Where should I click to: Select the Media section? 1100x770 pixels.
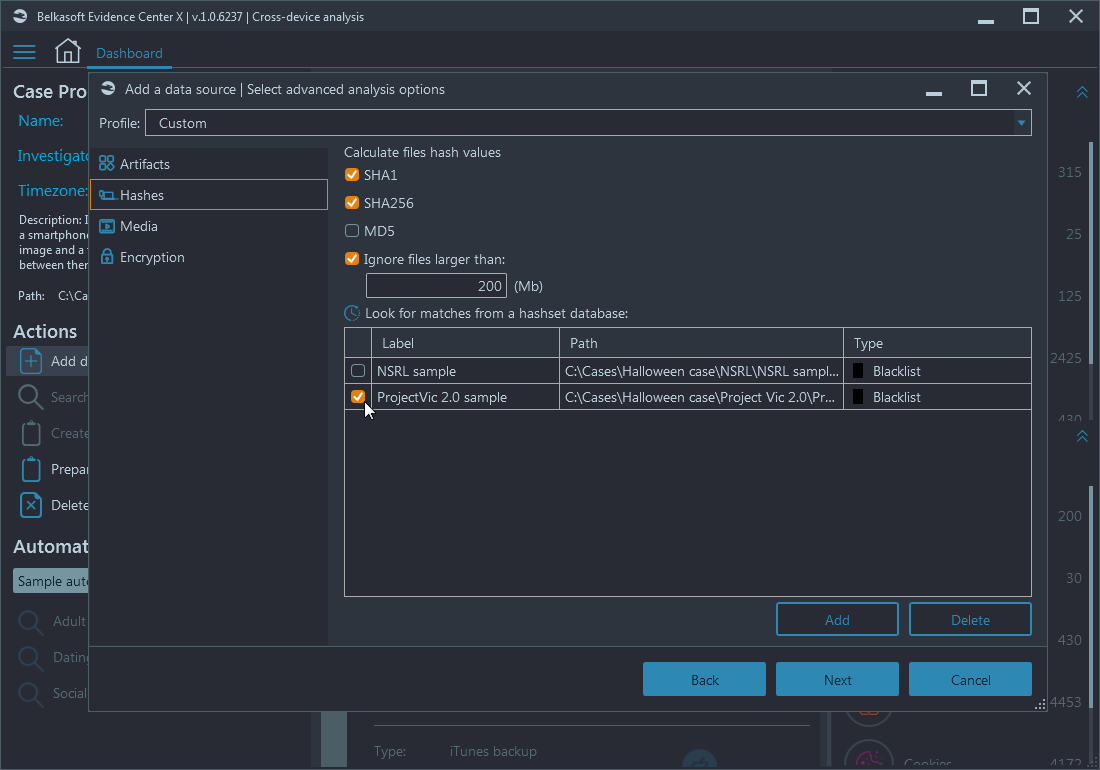[209, 226]
